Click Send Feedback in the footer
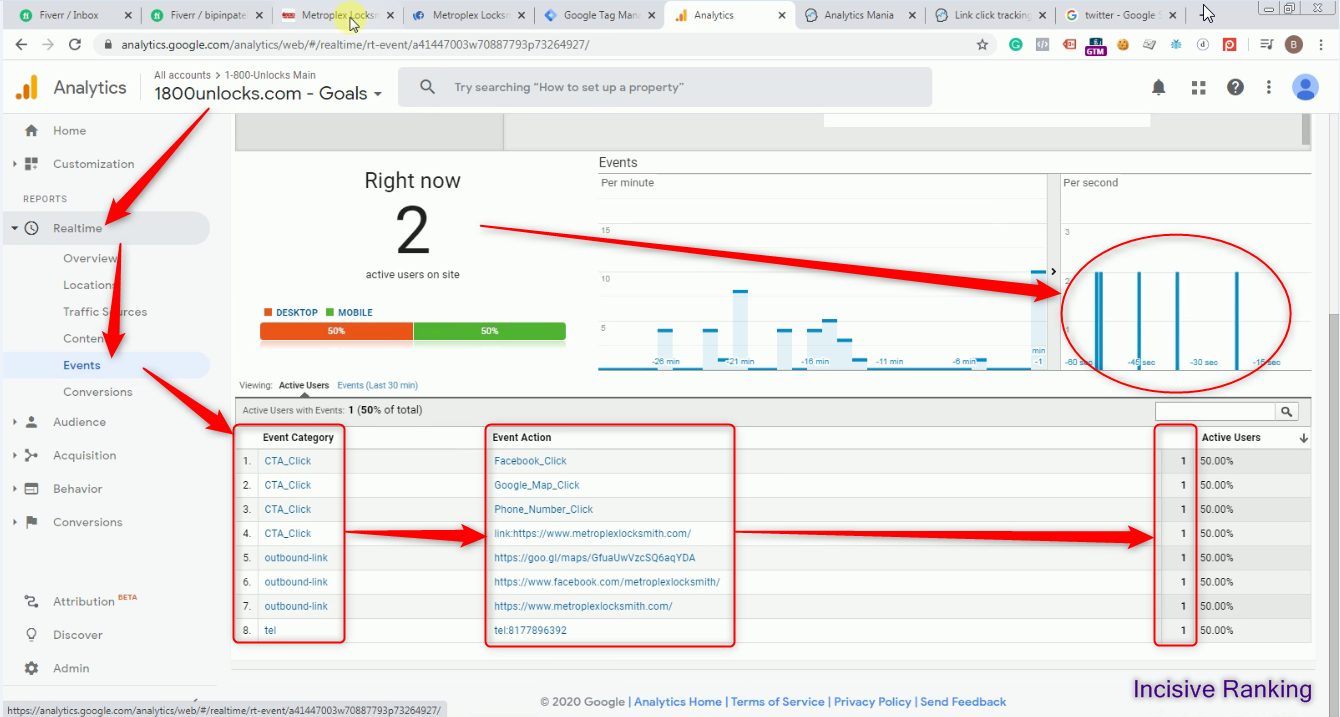The width and height of the screenshot is (1340, 717). pos(963,702)
